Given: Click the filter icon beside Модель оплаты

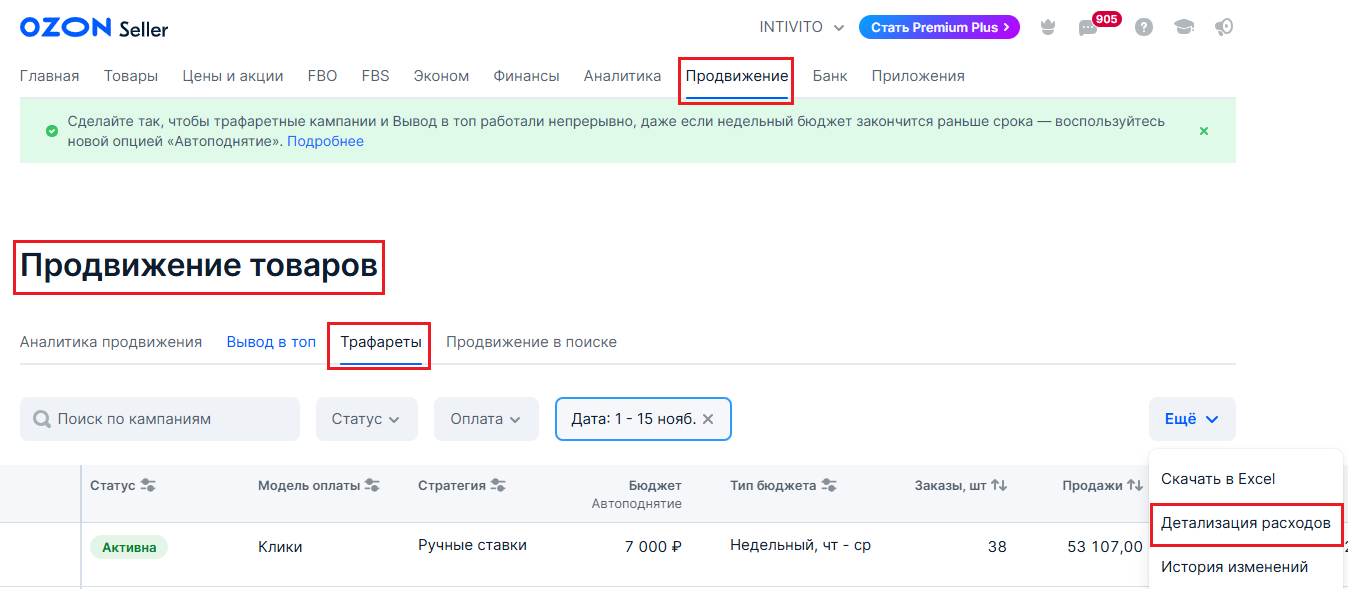Looking at the screenshot, I should click(x=372, y=486).
